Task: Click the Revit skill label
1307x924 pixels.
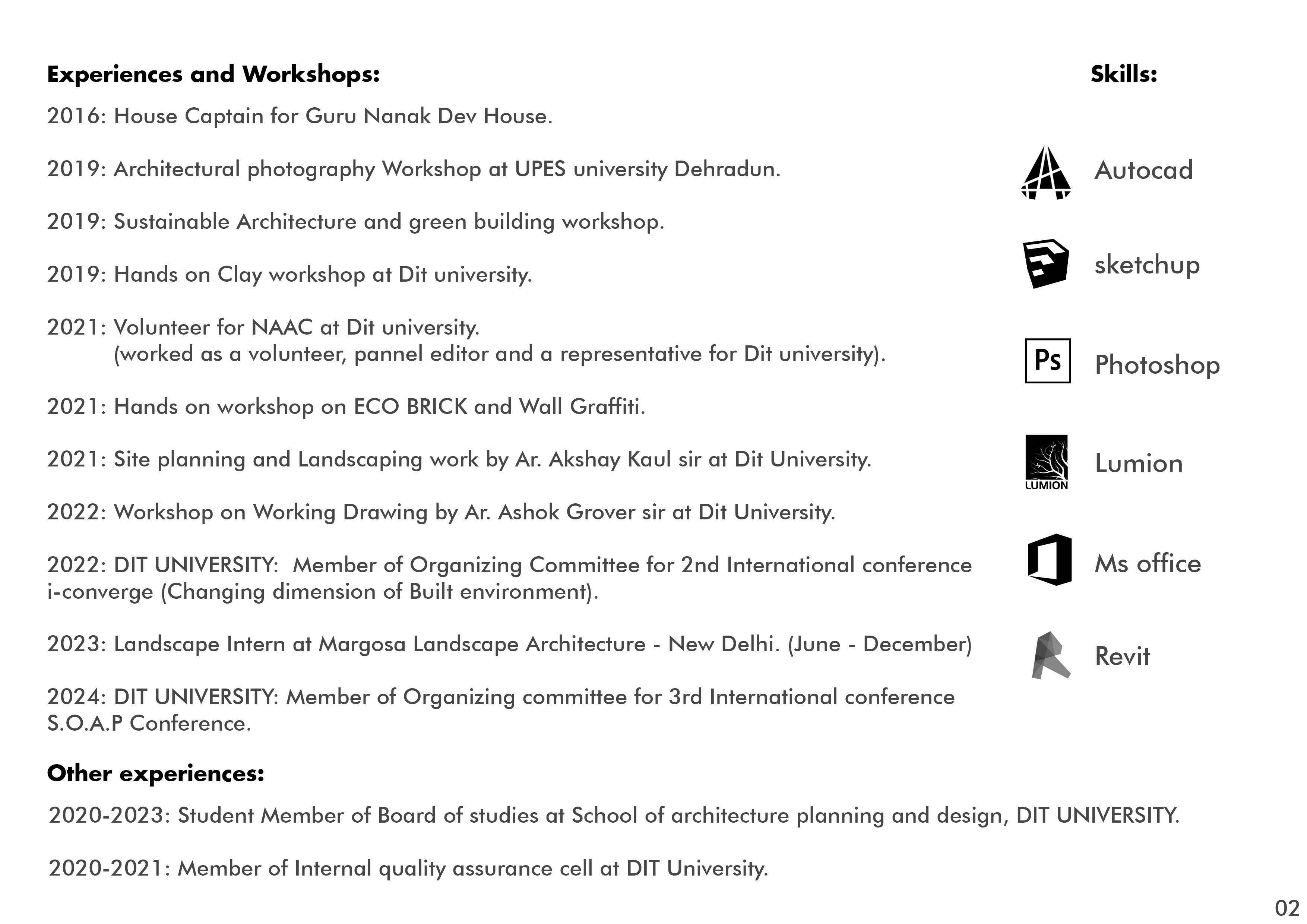Action: point(1122,656)
